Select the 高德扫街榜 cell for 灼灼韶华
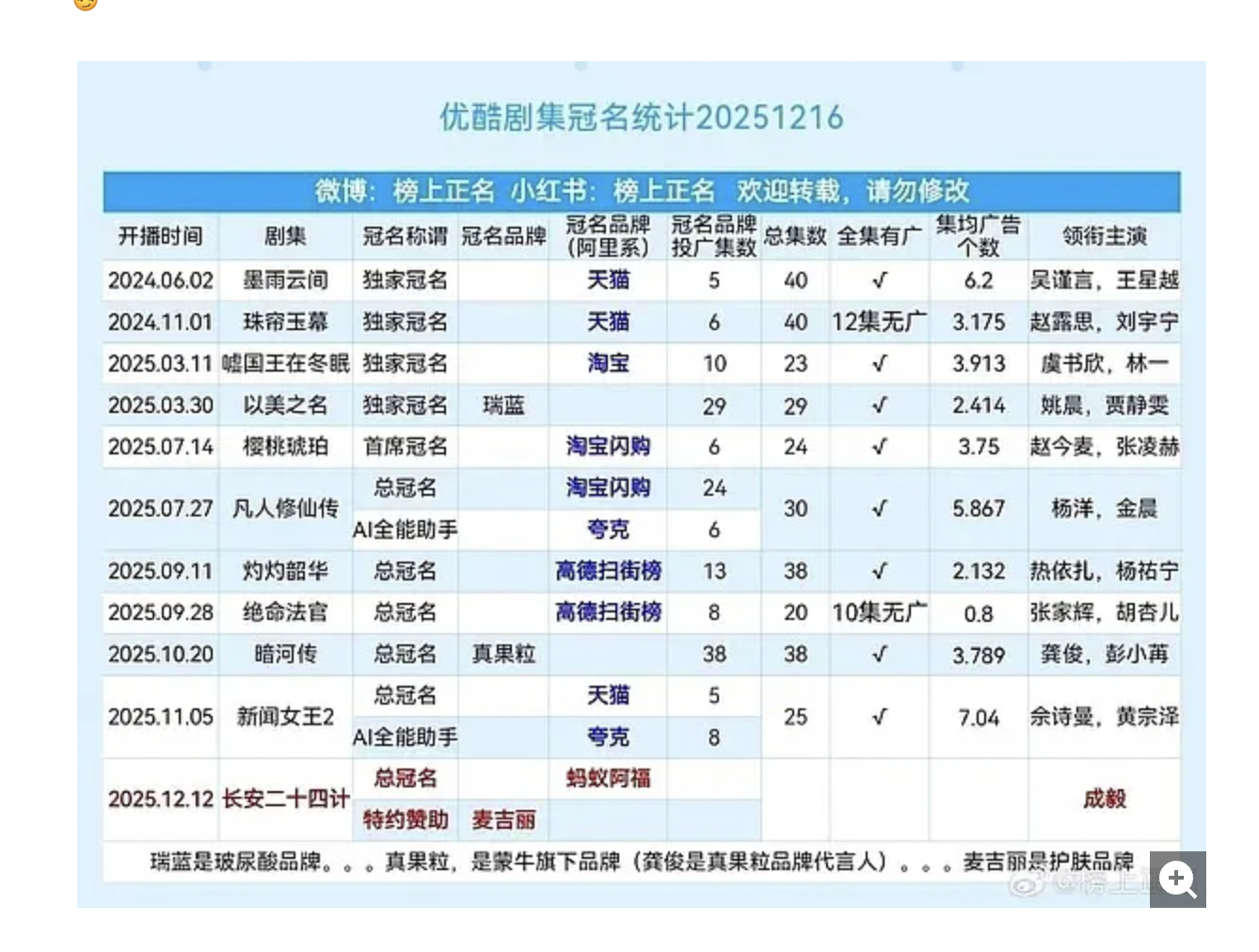Viewport: 1259px width, 952px height. (x=609, y=571)
